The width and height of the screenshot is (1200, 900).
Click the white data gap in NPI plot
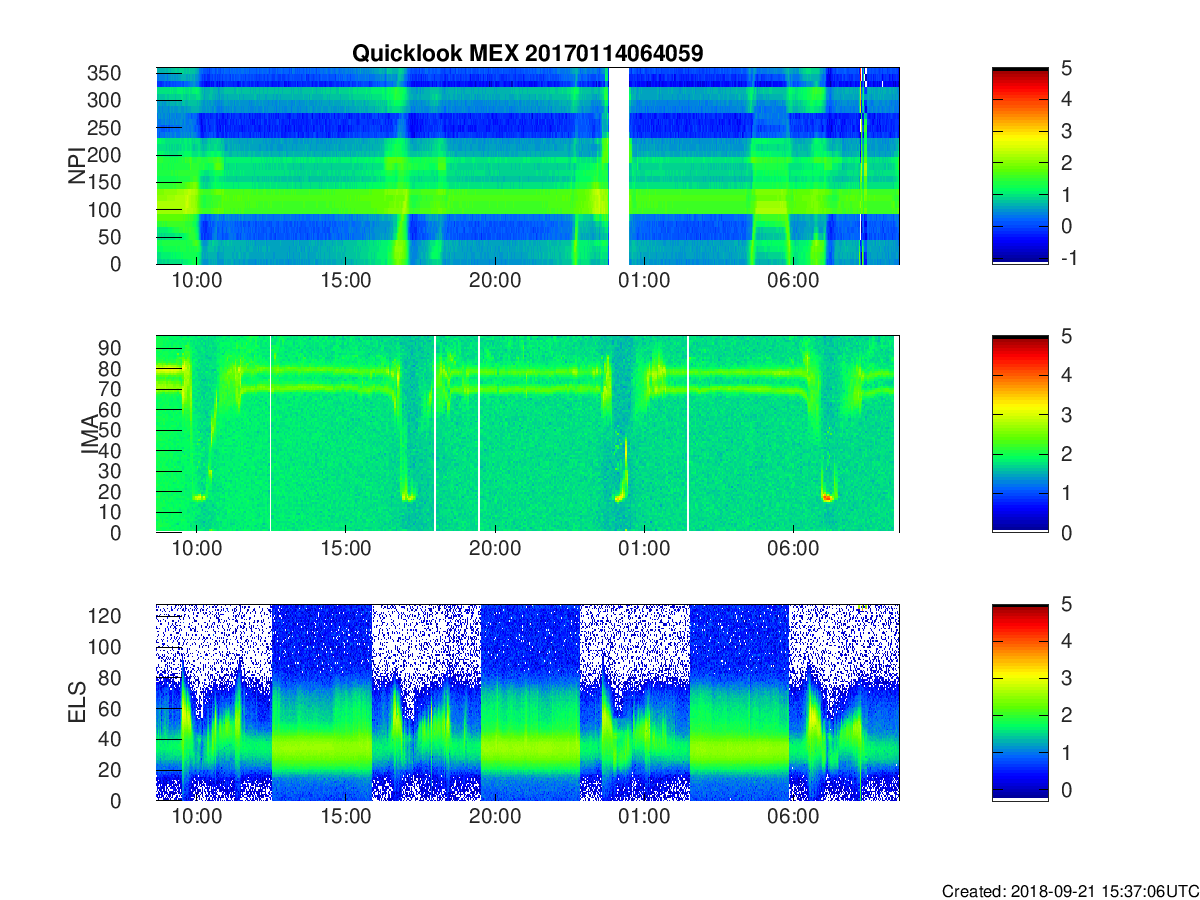tap(619, 166)
